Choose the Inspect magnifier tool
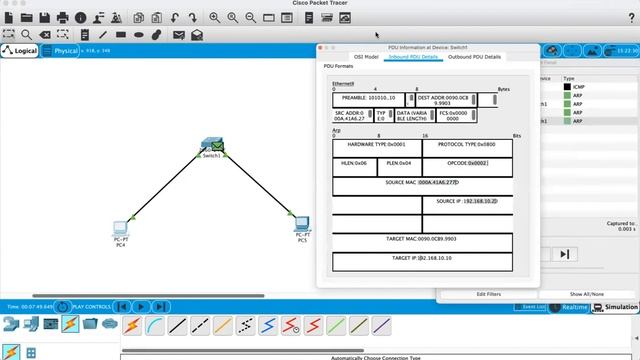The height and width of the screenshot is (360, 640). (27, 35)
